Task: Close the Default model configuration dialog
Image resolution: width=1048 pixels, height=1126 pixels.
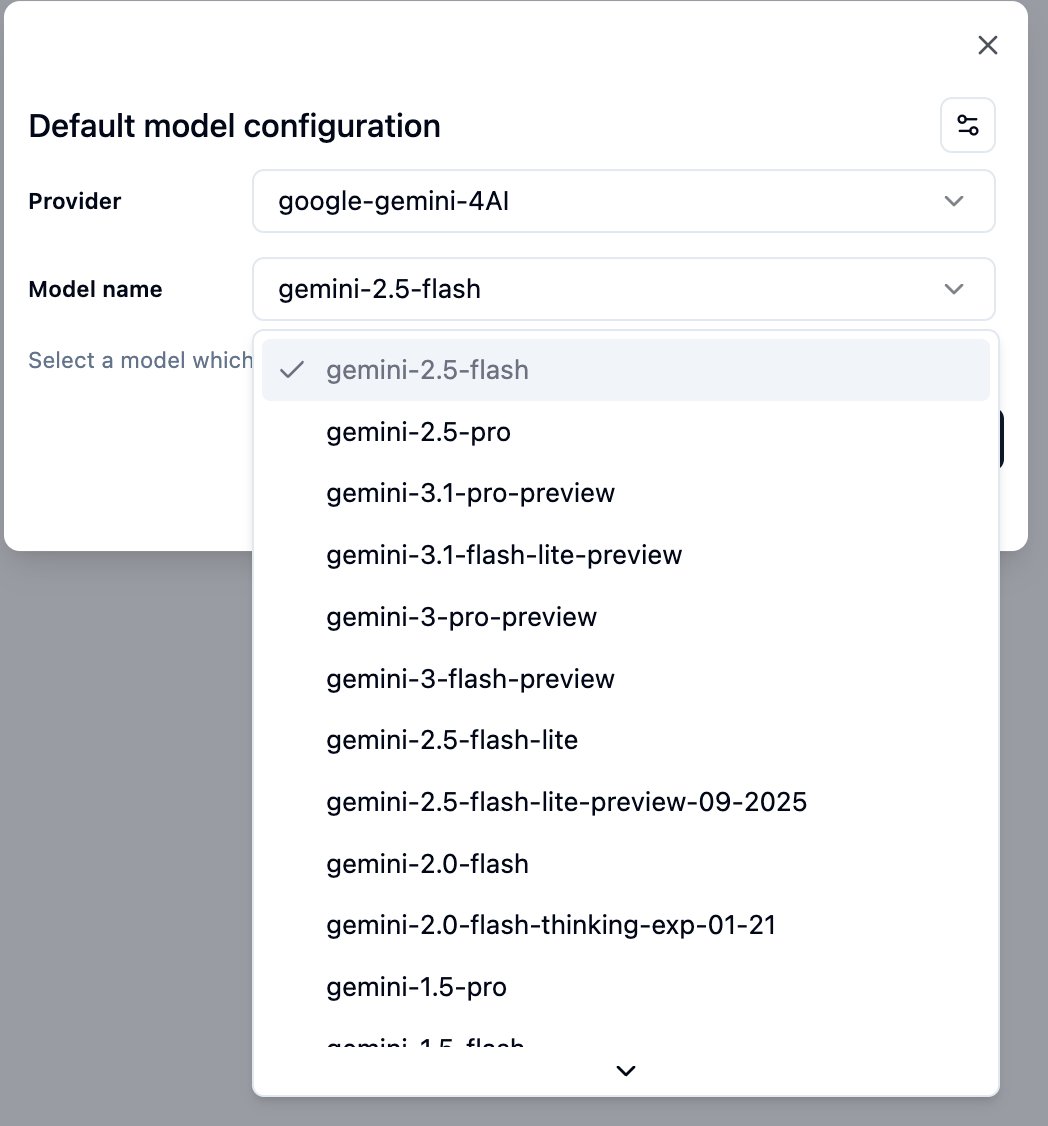Action: pos(987,45)
